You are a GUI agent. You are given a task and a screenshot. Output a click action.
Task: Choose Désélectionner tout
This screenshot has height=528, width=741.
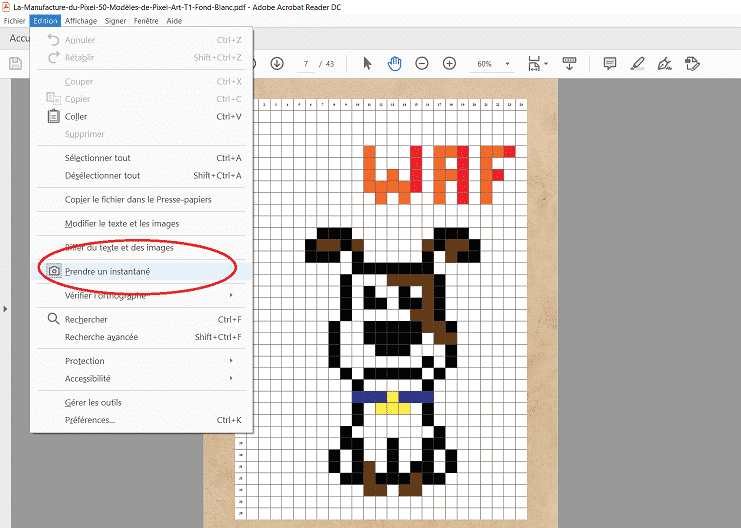click(x=141, y=175)
